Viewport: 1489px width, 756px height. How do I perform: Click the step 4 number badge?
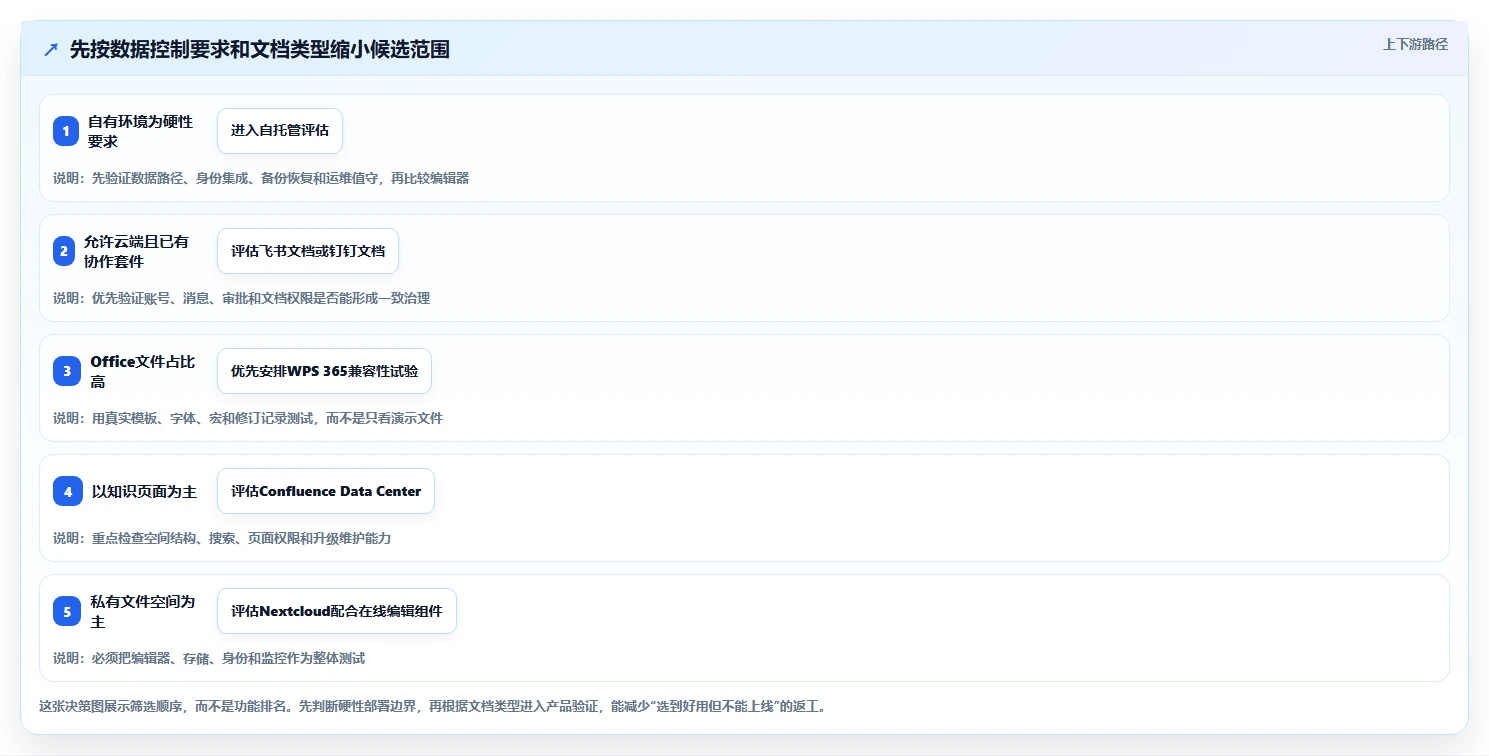[68, 491]
